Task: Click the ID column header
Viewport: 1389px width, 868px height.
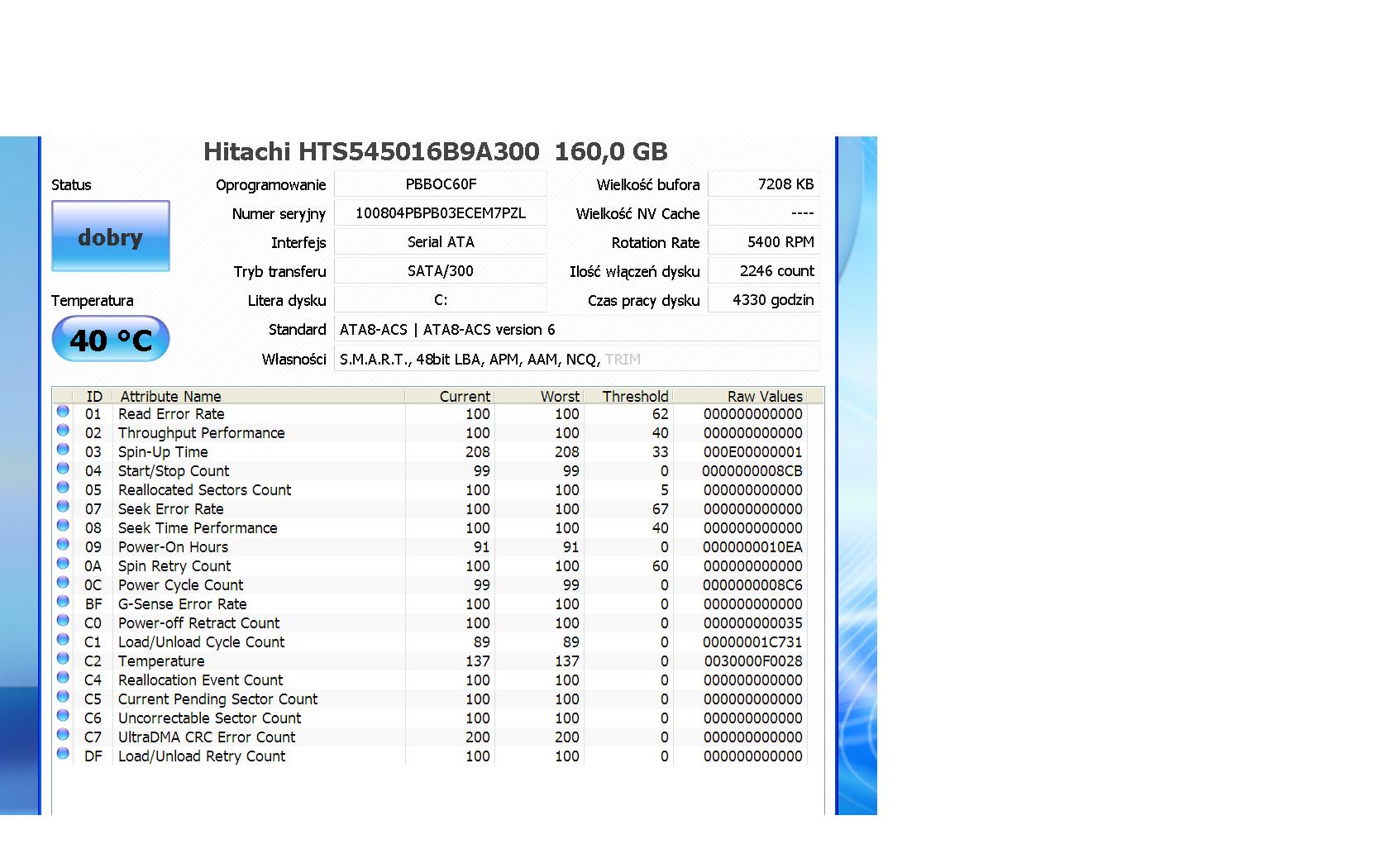Action: (93, 396)
